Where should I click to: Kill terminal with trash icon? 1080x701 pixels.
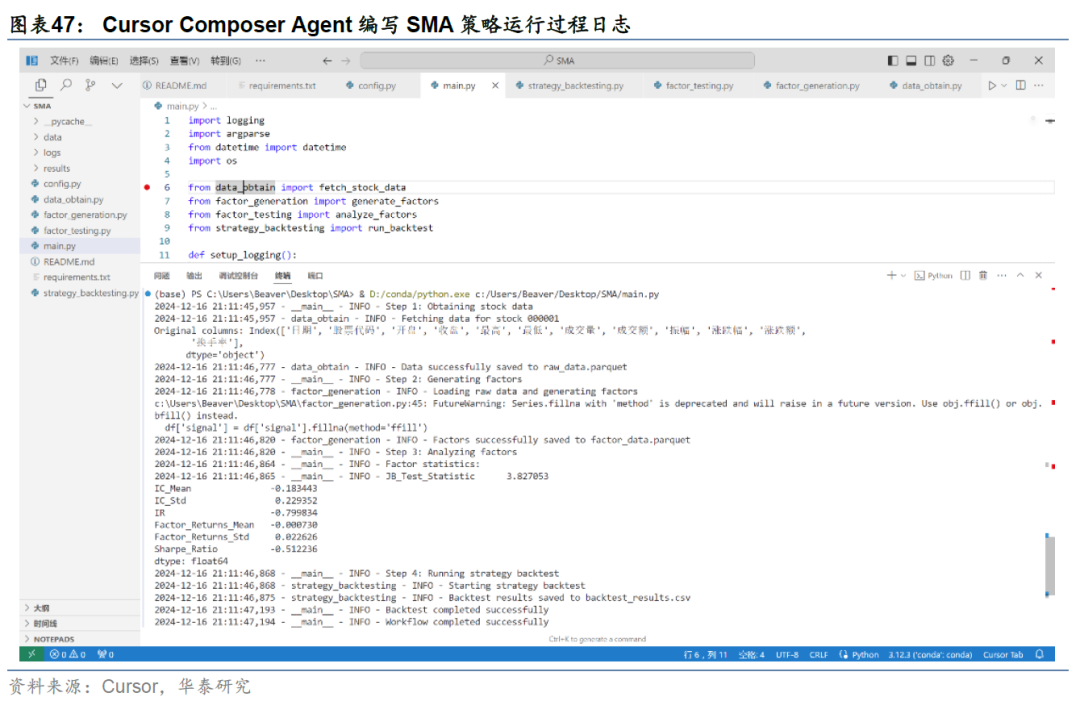pos(983,275)
